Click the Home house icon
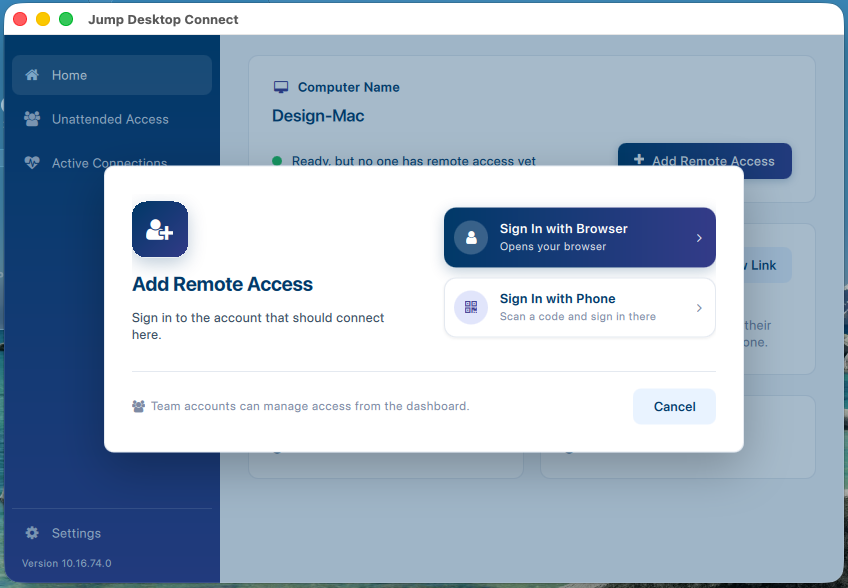848x588 pixels. pos(32,75)
